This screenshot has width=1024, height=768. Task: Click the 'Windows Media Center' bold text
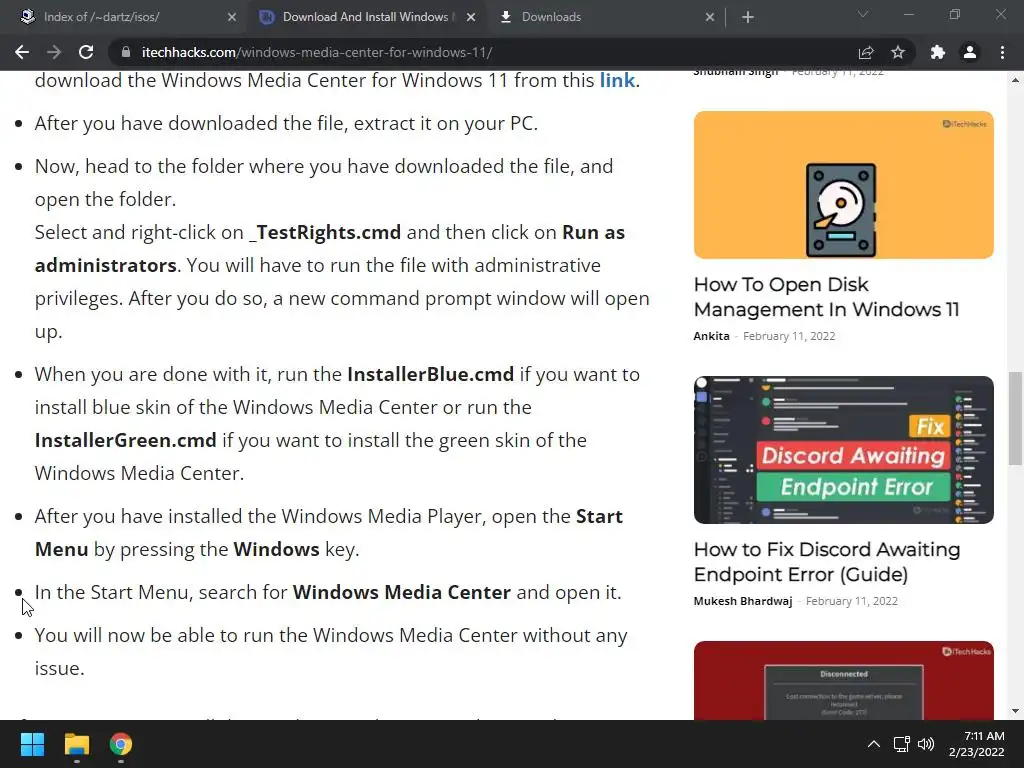coord(402,592)
